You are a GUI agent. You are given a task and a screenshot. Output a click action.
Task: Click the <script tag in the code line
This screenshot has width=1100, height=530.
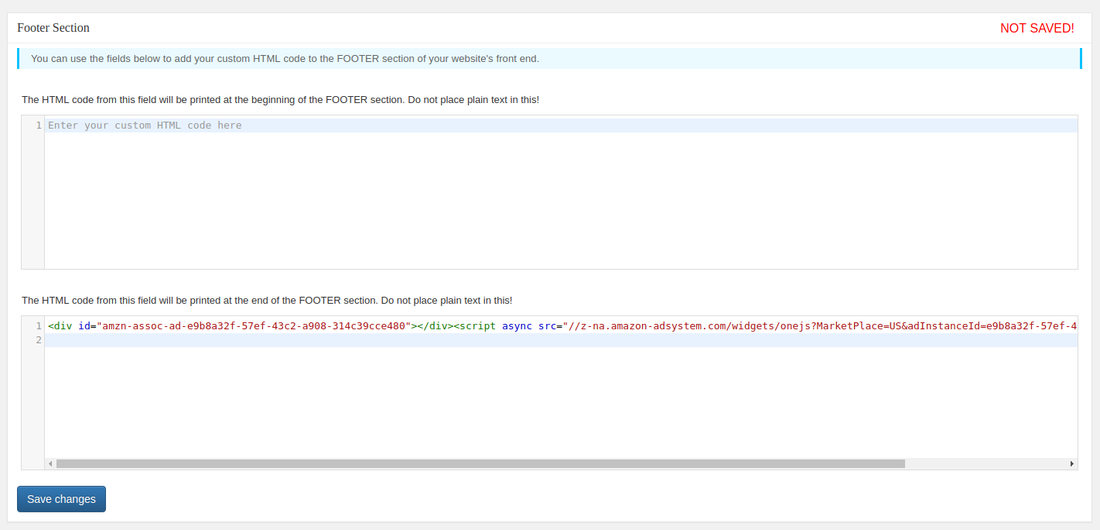pos(475,326)
